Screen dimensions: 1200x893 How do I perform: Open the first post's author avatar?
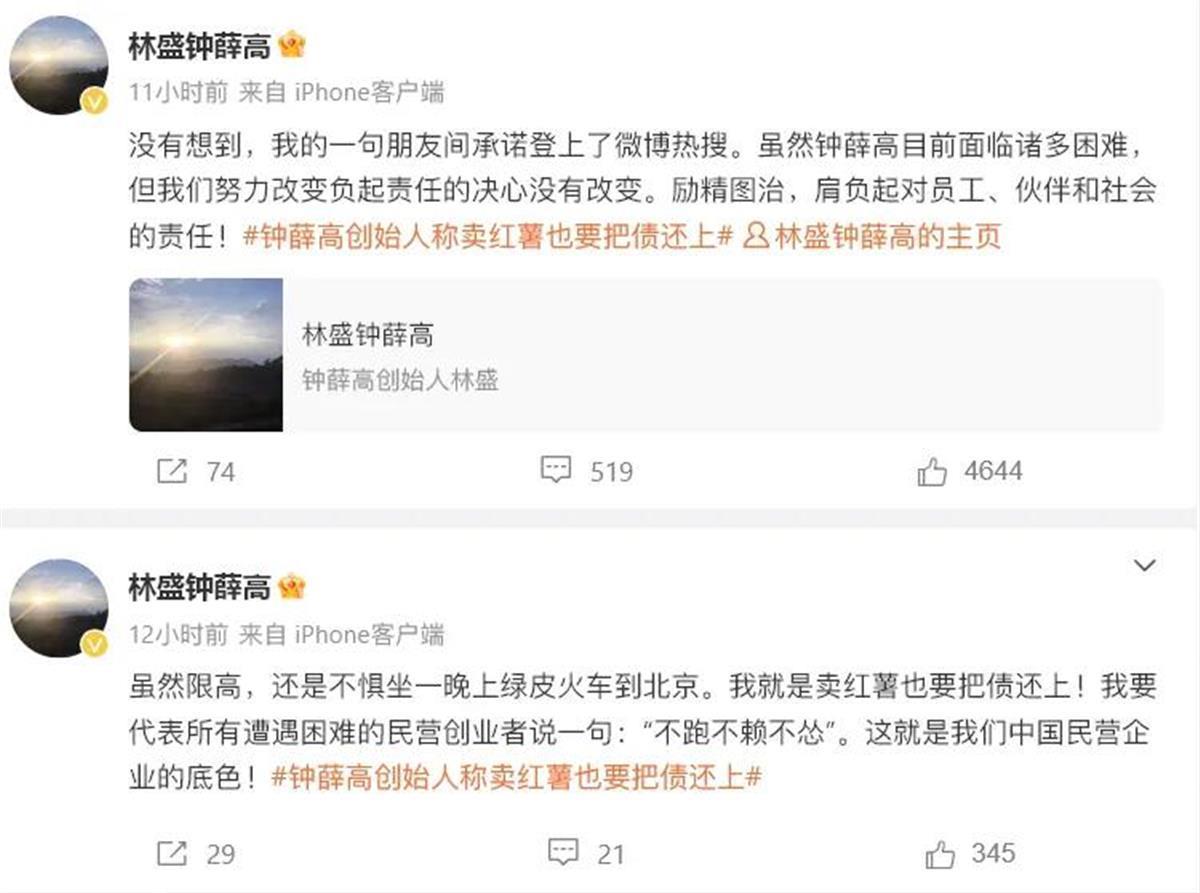coord(58,64)
